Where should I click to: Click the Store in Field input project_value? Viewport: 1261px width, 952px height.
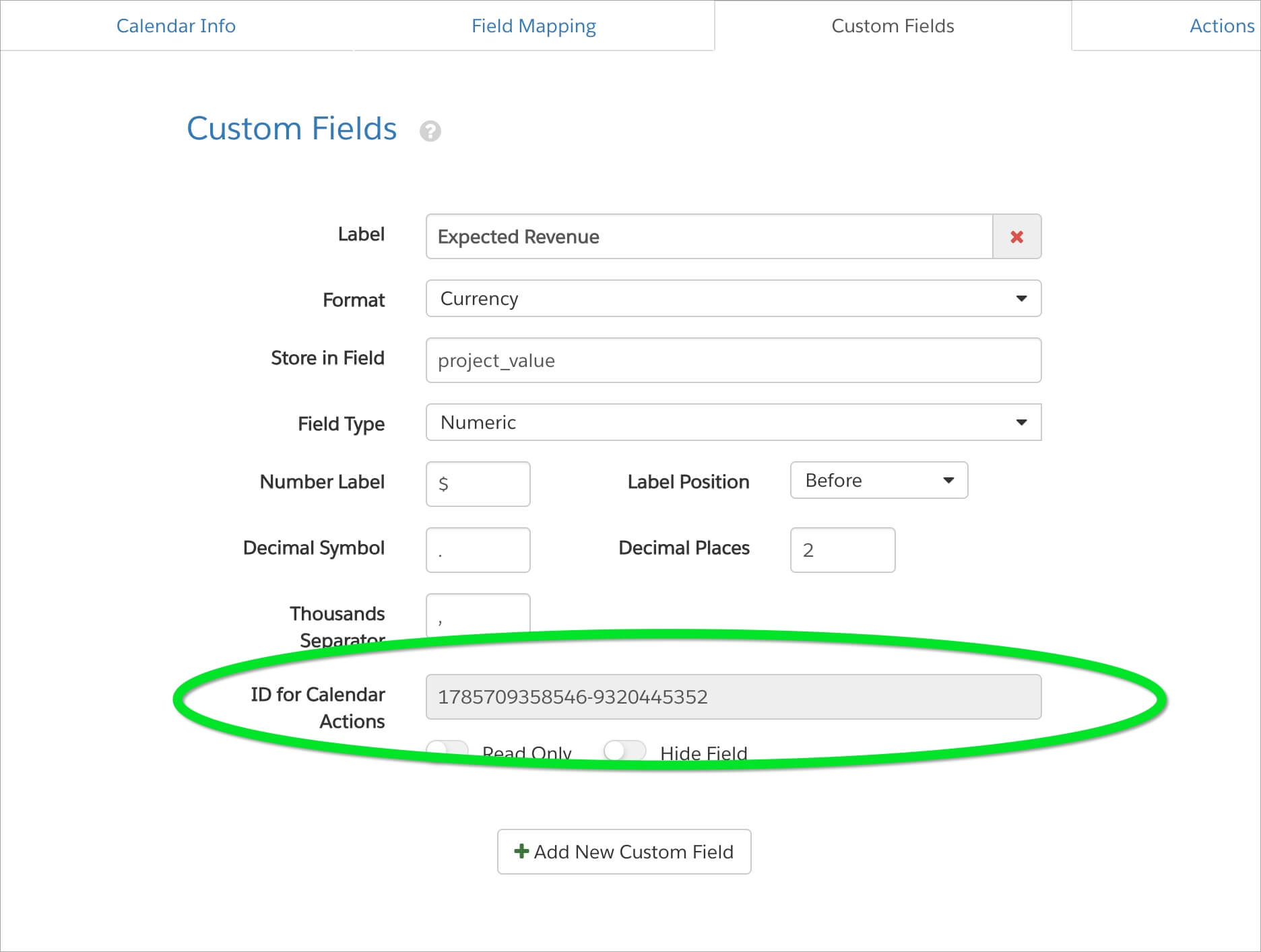734,360
